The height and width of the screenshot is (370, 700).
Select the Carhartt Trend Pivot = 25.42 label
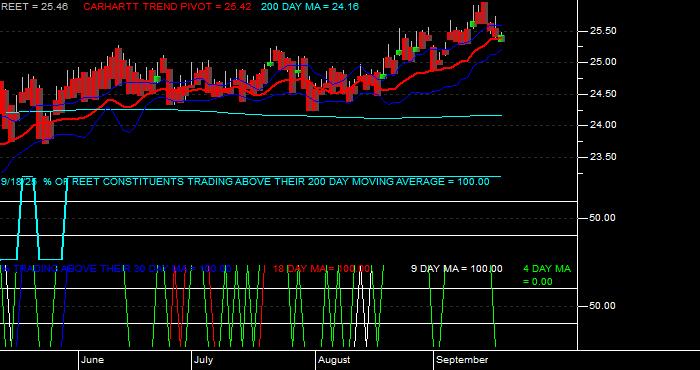pyautogui.click(x=167, y=7)
